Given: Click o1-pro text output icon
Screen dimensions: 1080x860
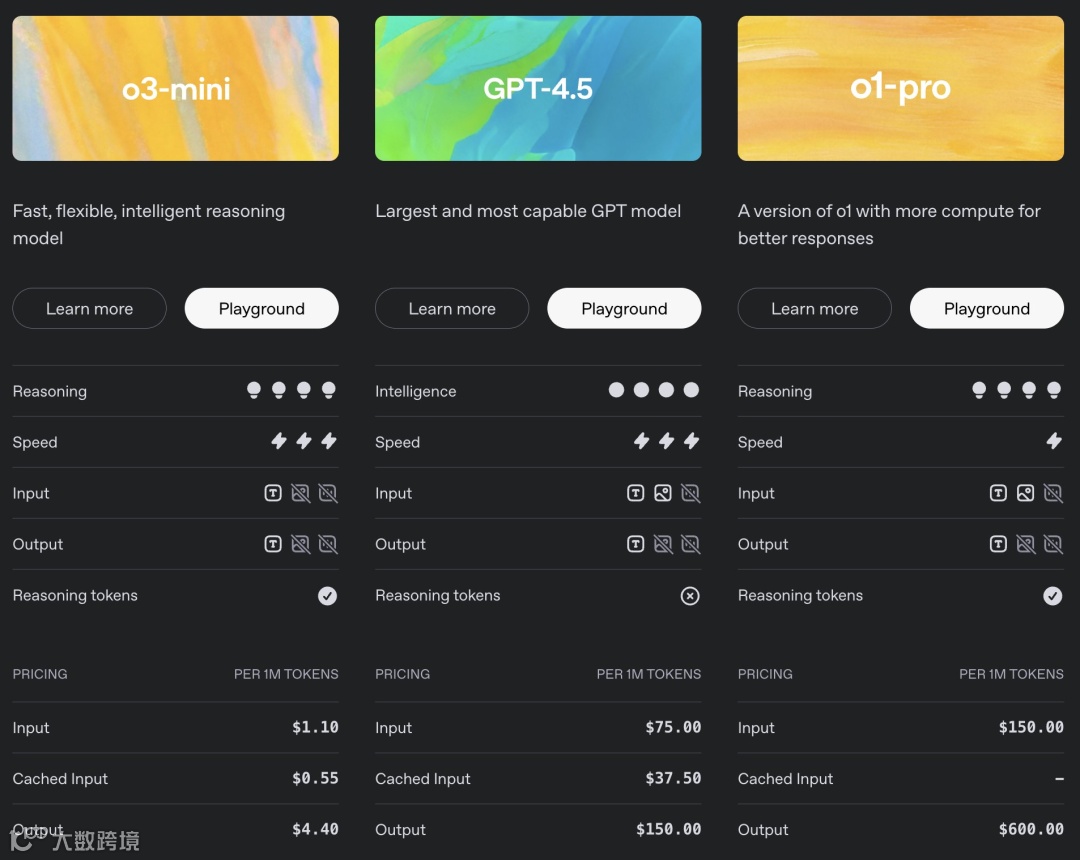Looking at the screenshot, I should click(x=998, y=544).
